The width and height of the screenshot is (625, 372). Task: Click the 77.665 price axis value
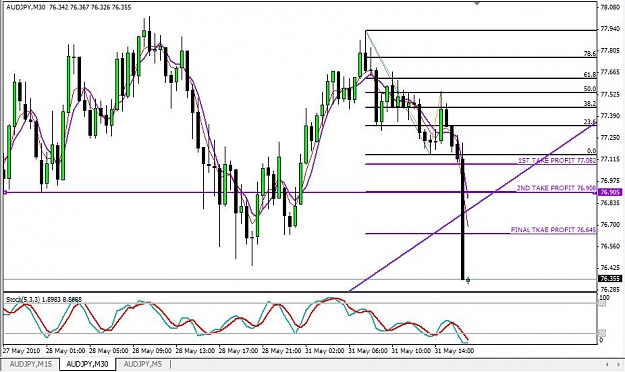(x=610, y=72)
